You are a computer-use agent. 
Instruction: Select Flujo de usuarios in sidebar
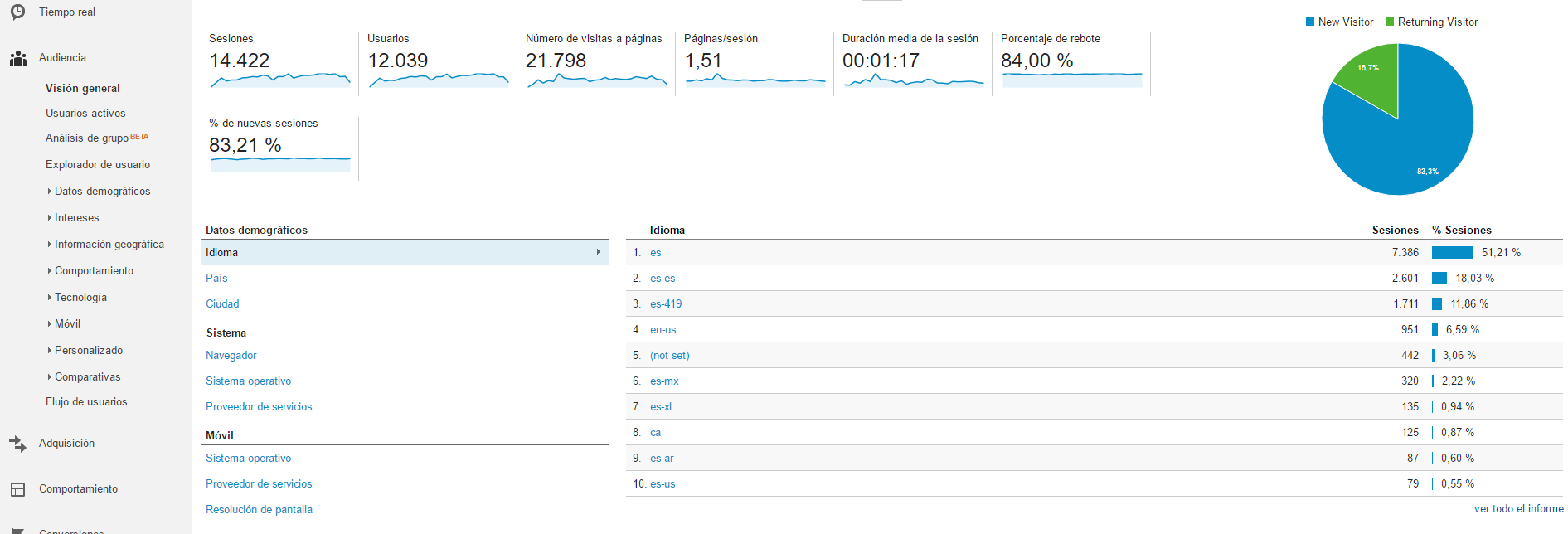pos(86,402)
